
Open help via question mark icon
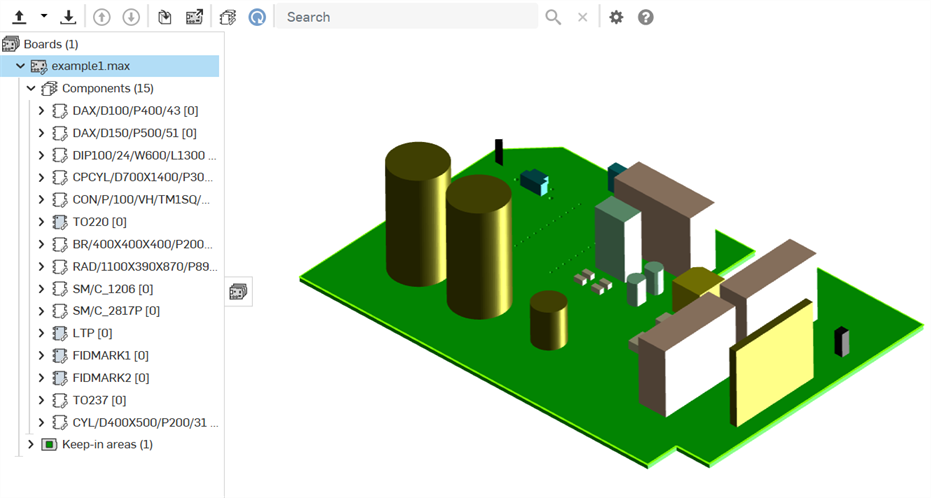click(646, 17)
